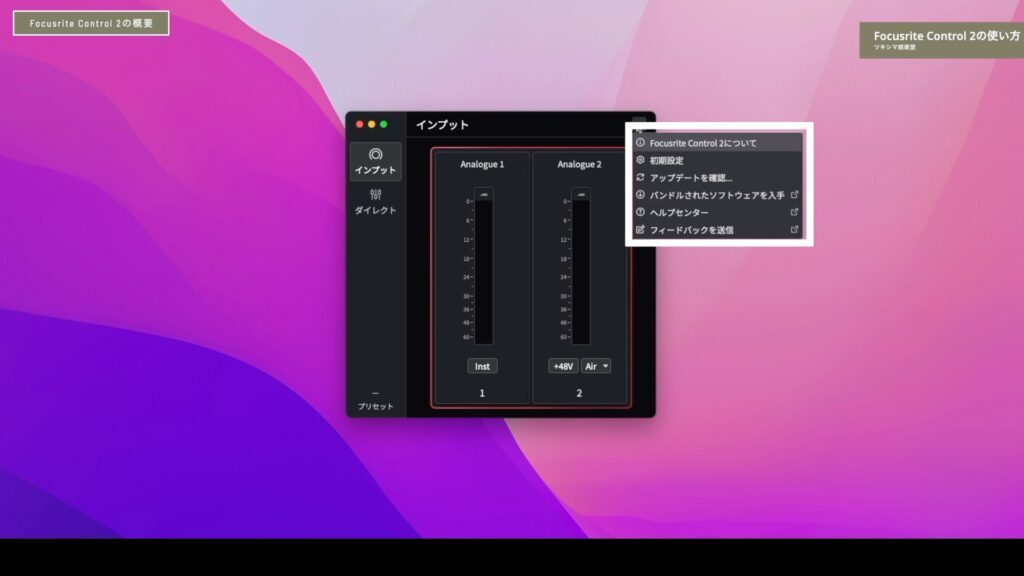
Task: Open the Air mode dropdown on Analogue 2
Action: click(x=597, y=366)
